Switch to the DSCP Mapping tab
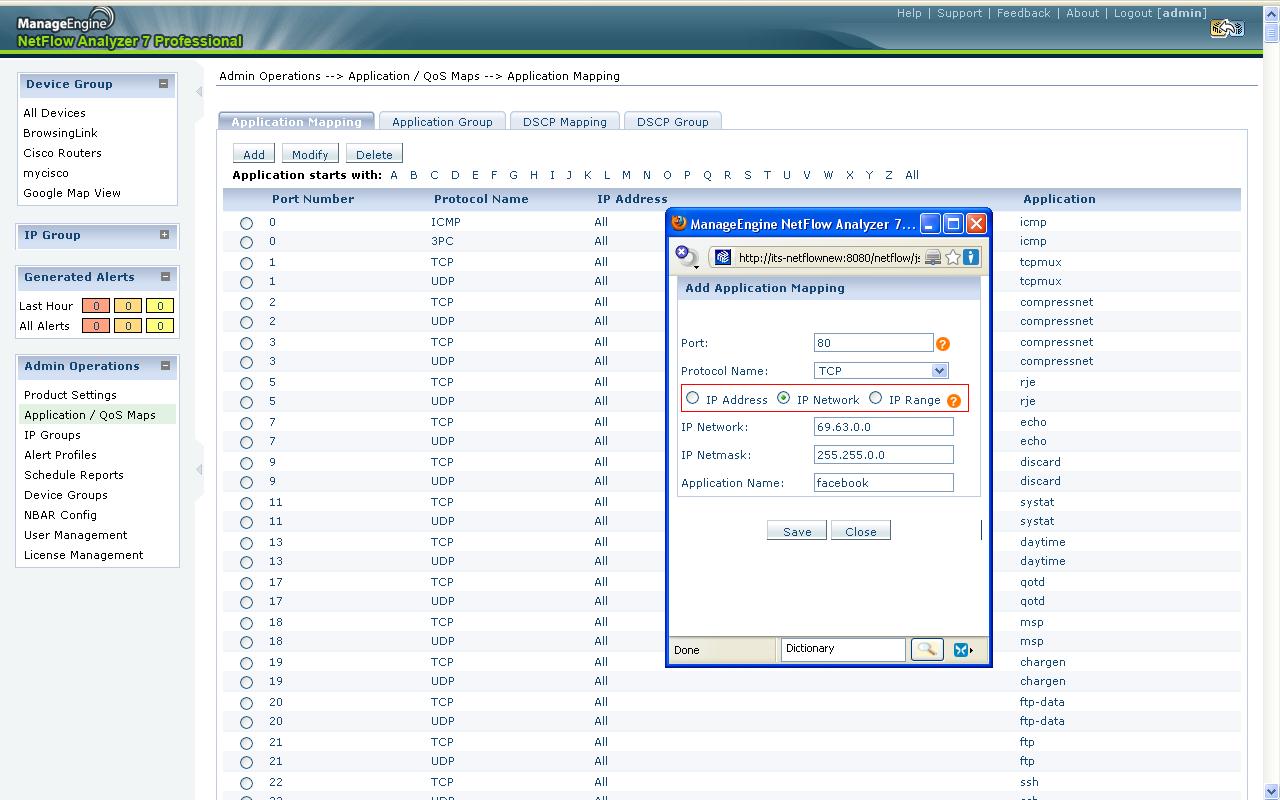The image size is (1280, 800). tap(564, 122)
